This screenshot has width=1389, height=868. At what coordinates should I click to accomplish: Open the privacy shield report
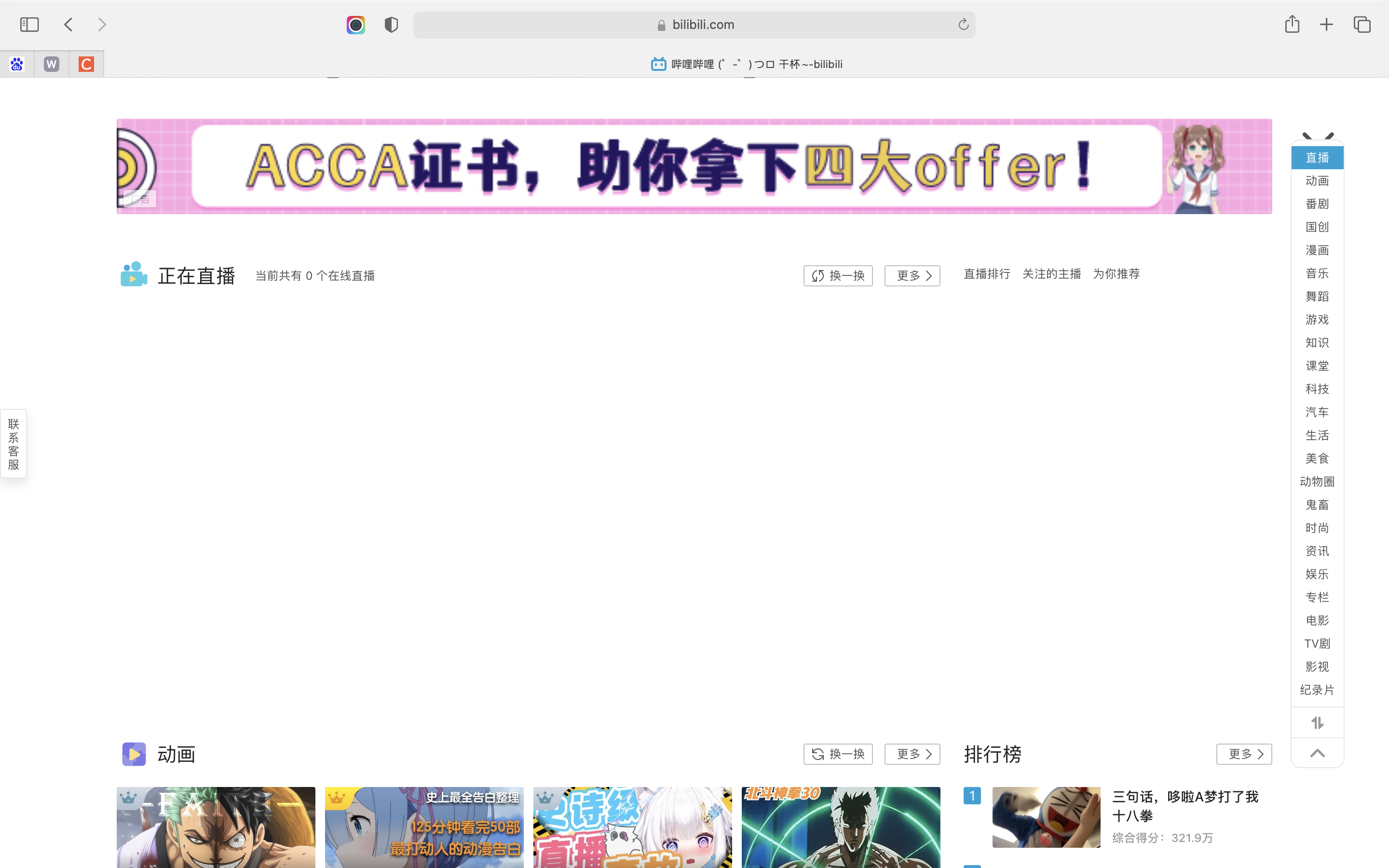392,25
